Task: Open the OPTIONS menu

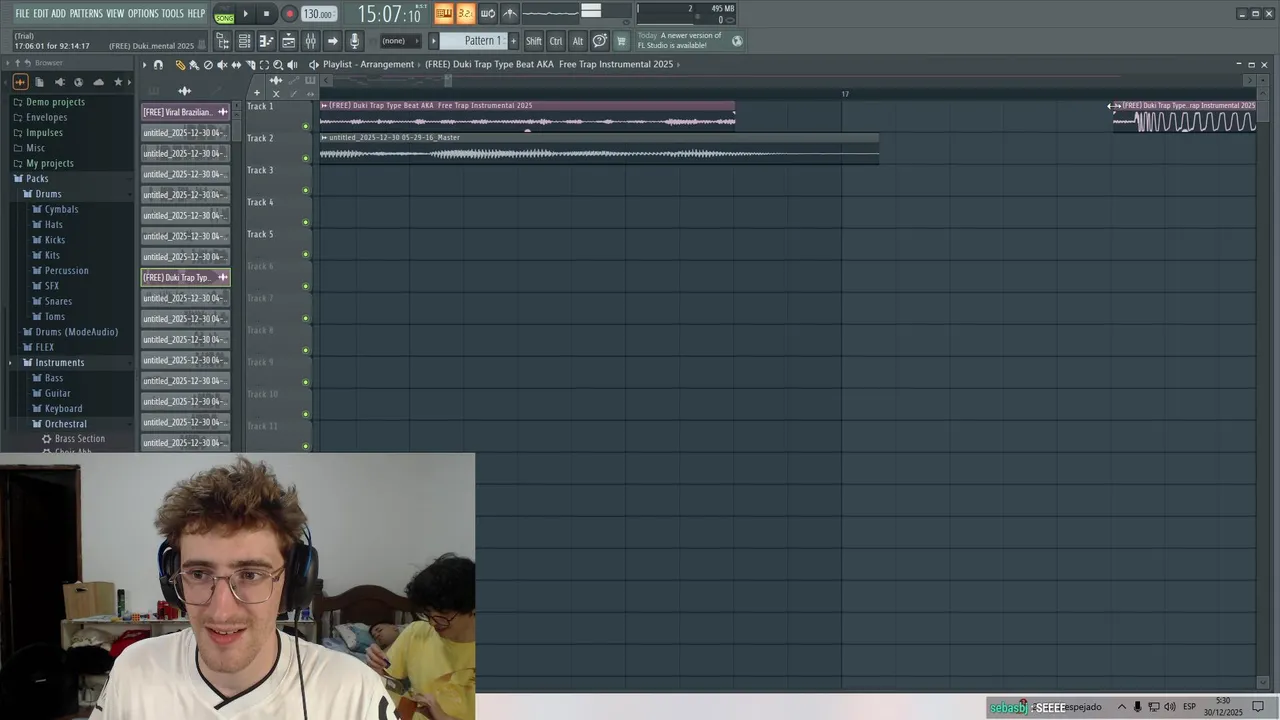Action: coord(143,14)
